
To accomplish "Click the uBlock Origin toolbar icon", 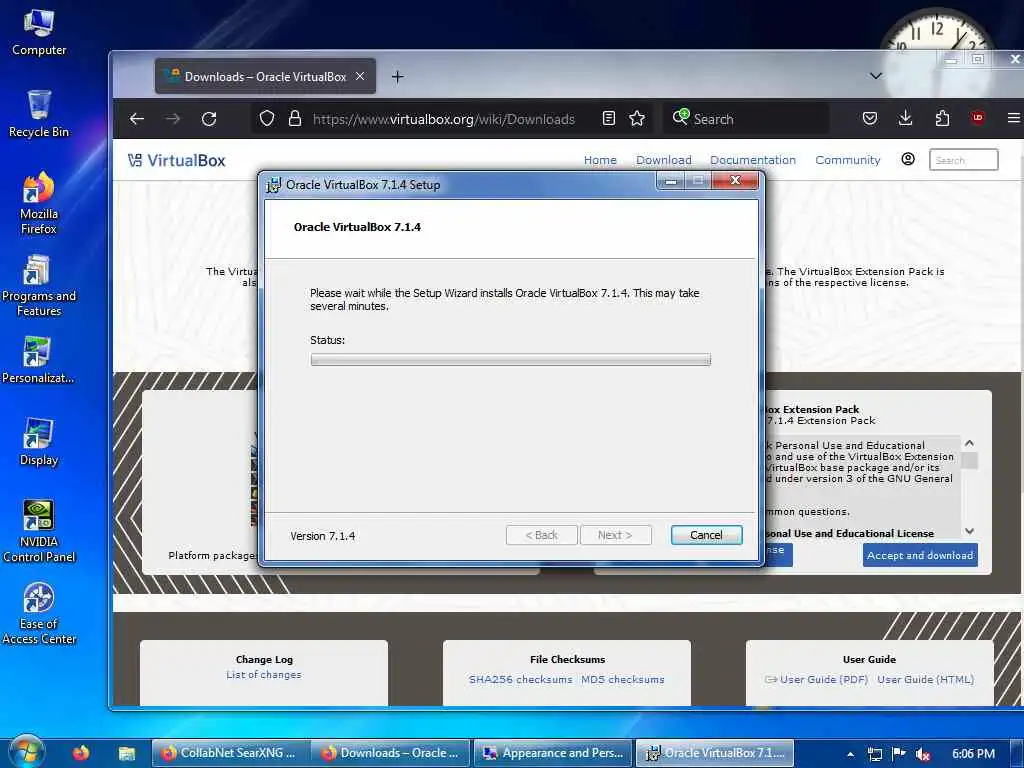I will (978, 118).
